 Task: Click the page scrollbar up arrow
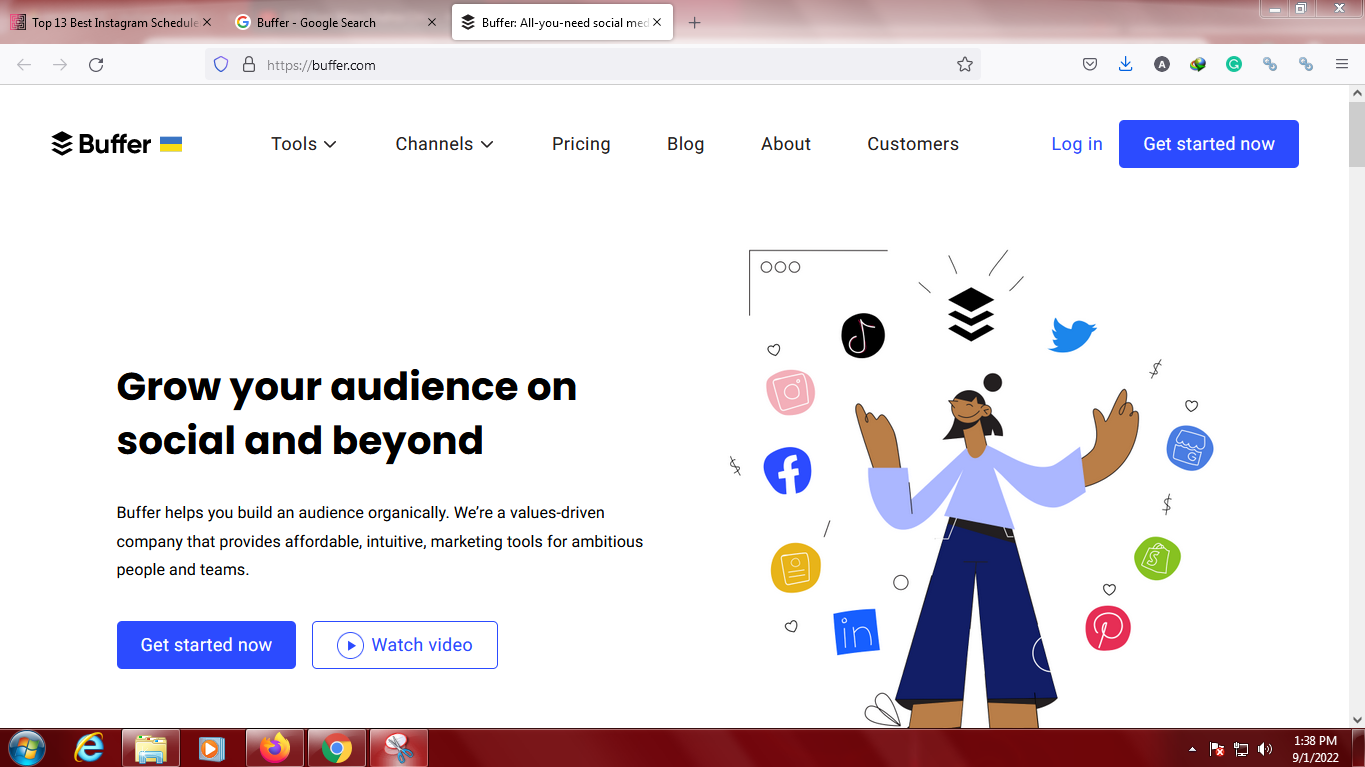point(1357,93)
